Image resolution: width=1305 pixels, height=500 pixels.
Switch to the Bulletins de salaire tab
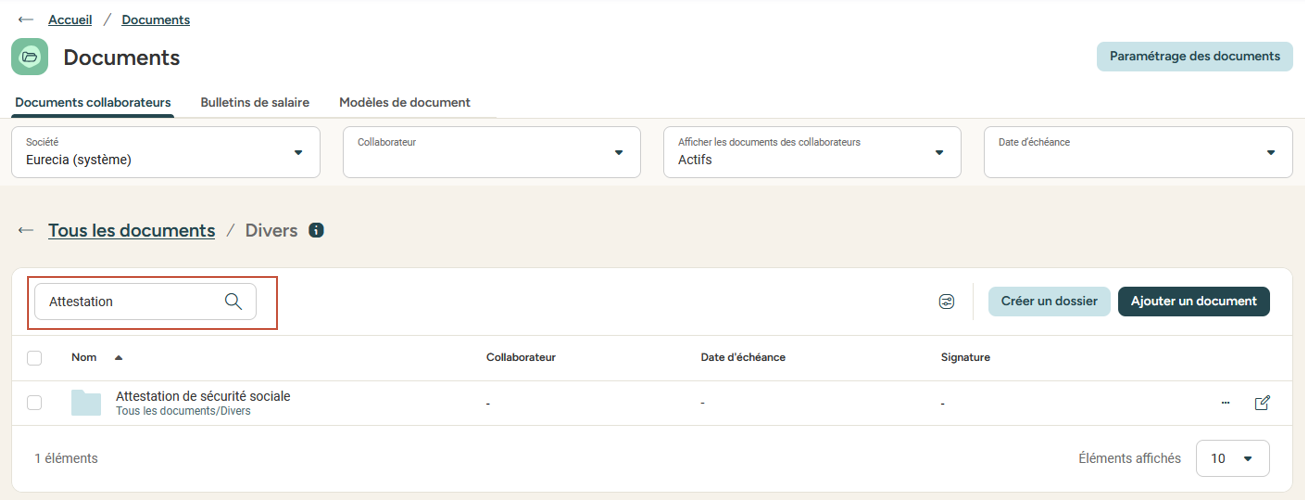click(x=255, y=102)
